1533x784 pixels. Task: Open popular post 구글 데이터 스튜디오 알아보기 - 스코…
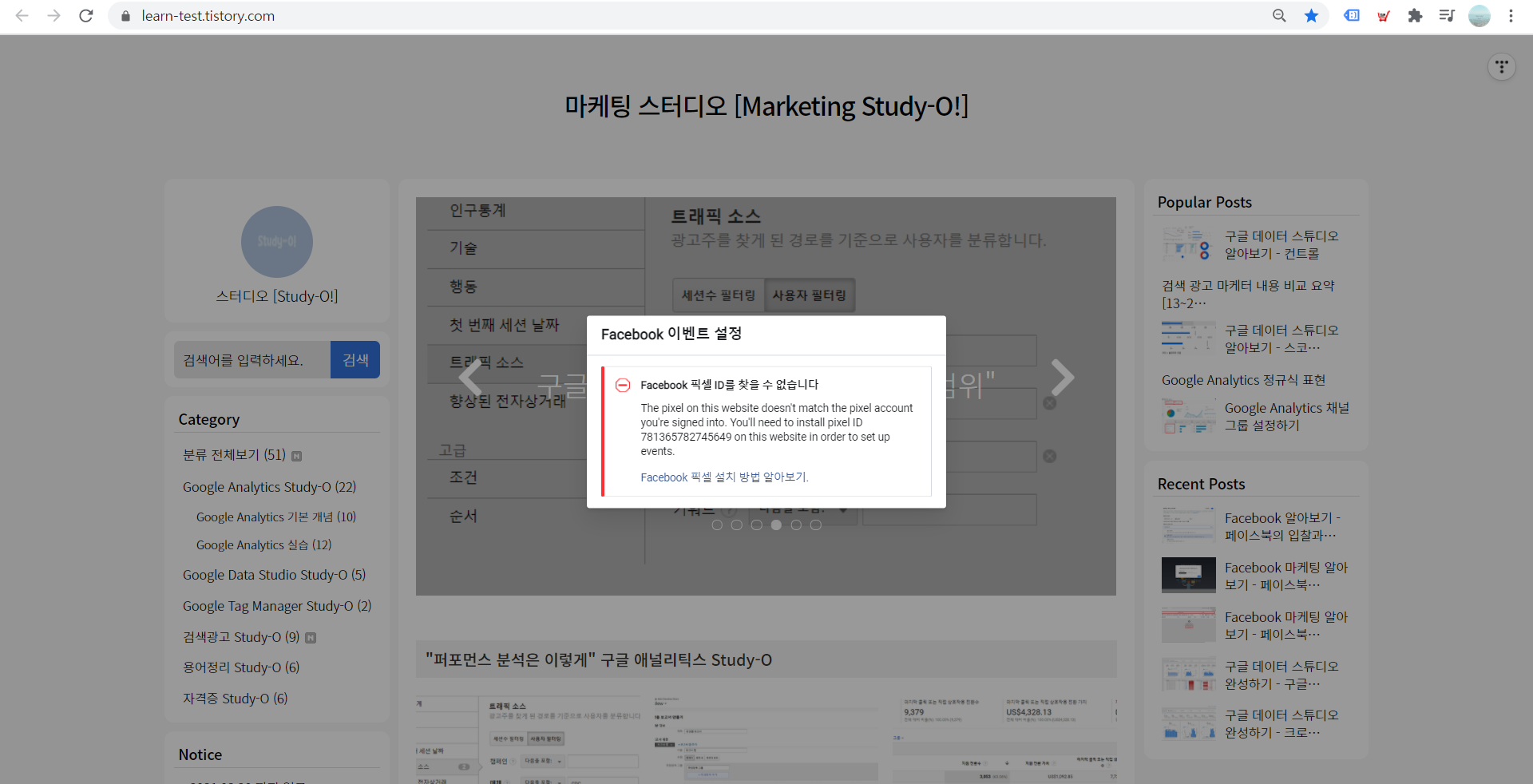click(x=1281, y=339)
